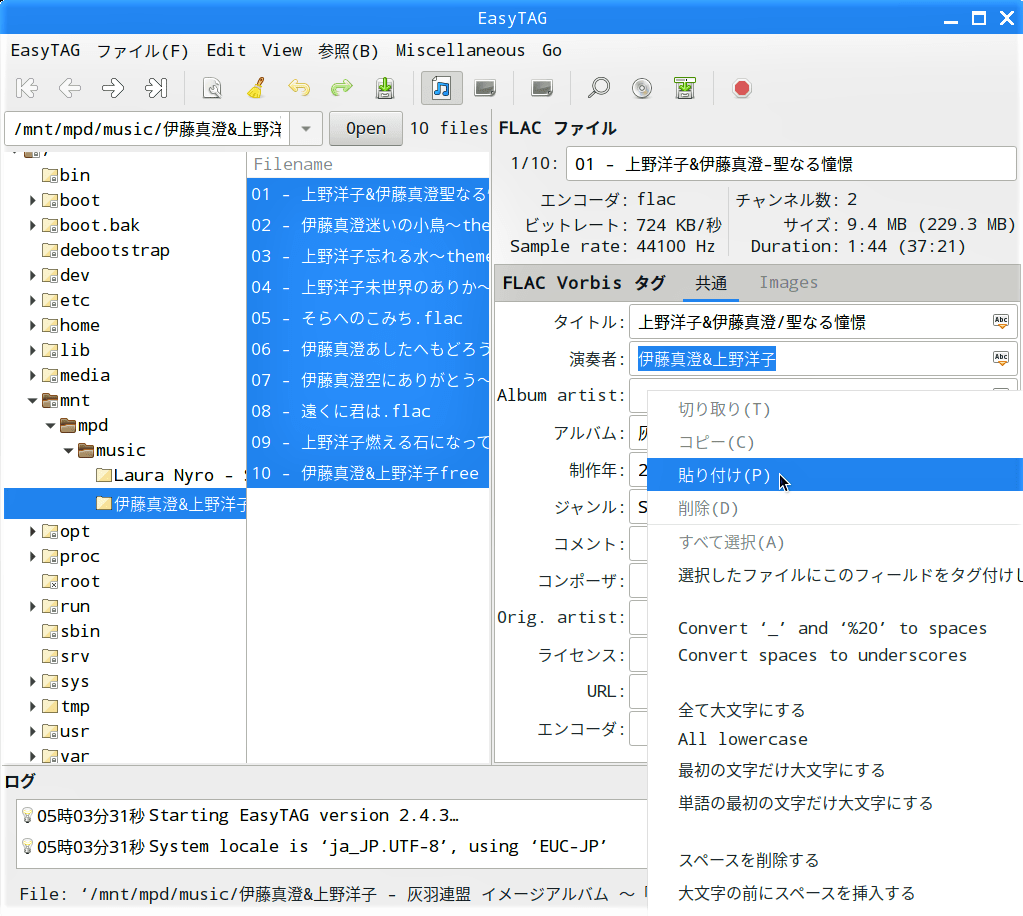This screenshot has width=1023, height=916.
Task: Click the file name field showing 01 - 上野洋子
Action: click(x=791, y=164)
